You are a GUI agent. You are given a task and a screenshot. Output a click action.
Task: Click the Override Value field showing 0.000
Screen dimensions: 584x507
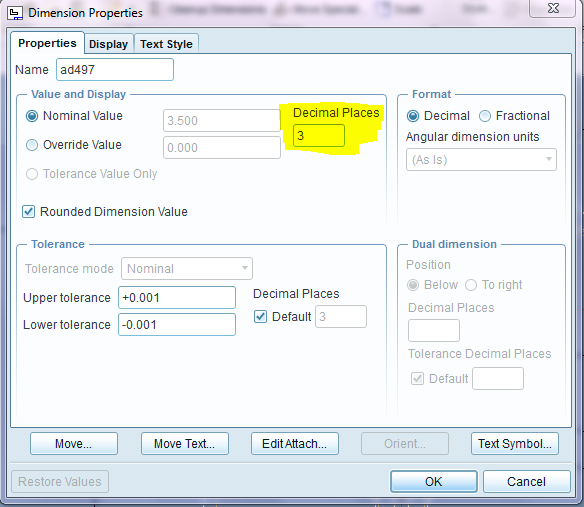(222, 148)
